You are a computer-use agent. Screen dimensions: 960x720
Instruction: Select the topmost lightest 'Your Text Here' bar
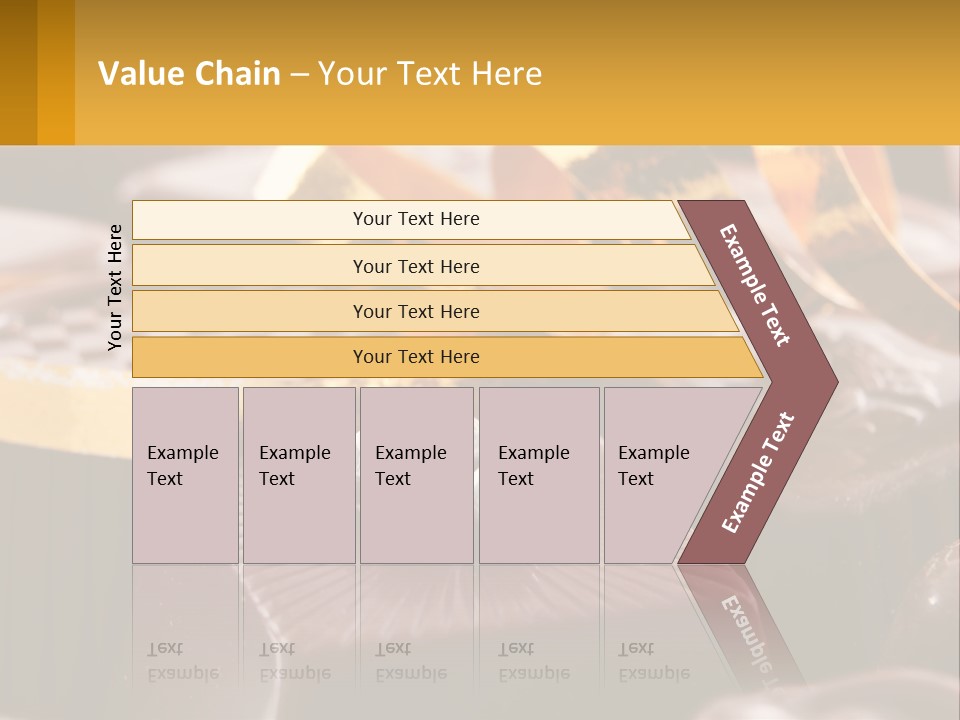416,219
